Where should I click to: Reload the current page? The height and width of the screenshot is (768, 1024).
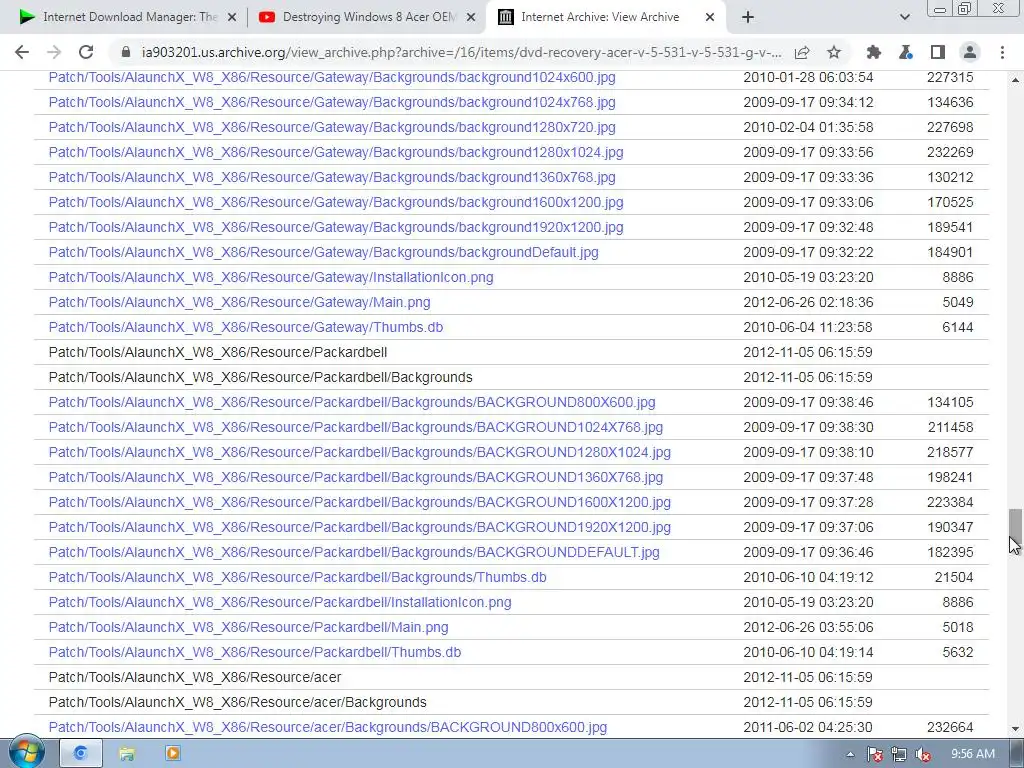click(x=86, y=52)
